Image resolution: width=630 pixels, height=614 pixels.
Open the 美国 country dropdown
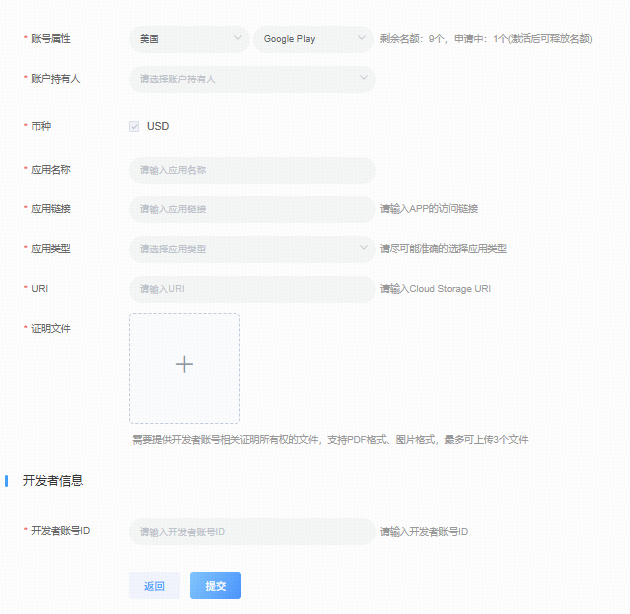click(188, 39)
